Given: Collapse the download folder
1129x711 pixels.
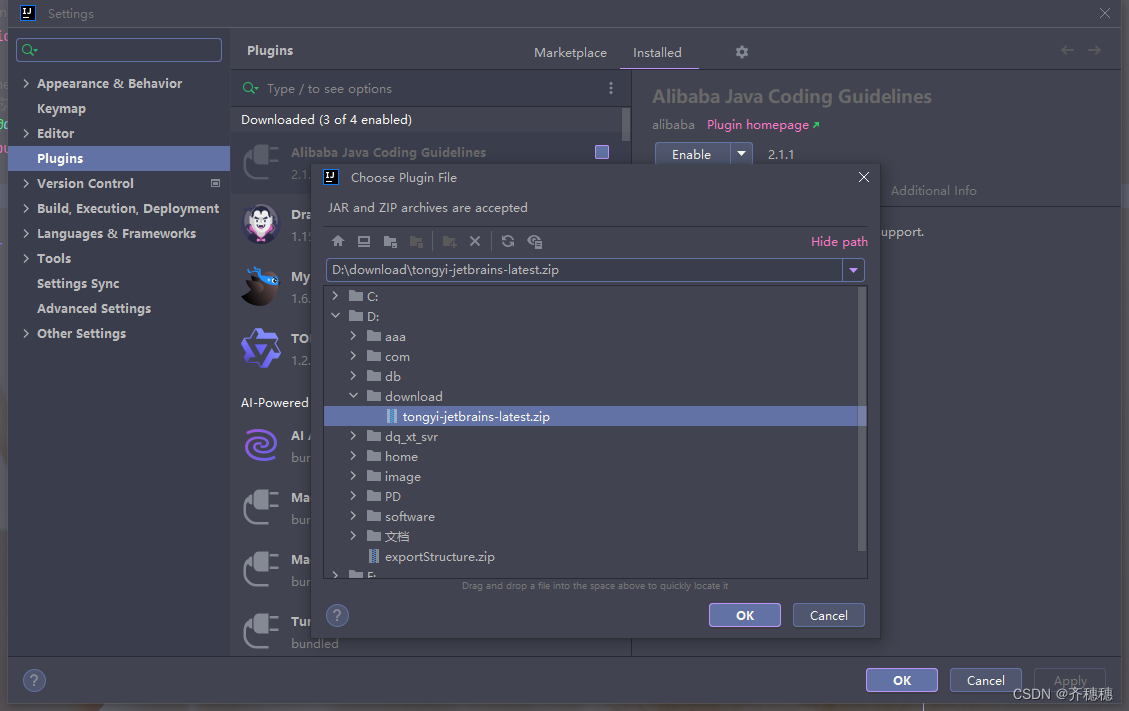Looking at the screenshot, I should point(354,395).
